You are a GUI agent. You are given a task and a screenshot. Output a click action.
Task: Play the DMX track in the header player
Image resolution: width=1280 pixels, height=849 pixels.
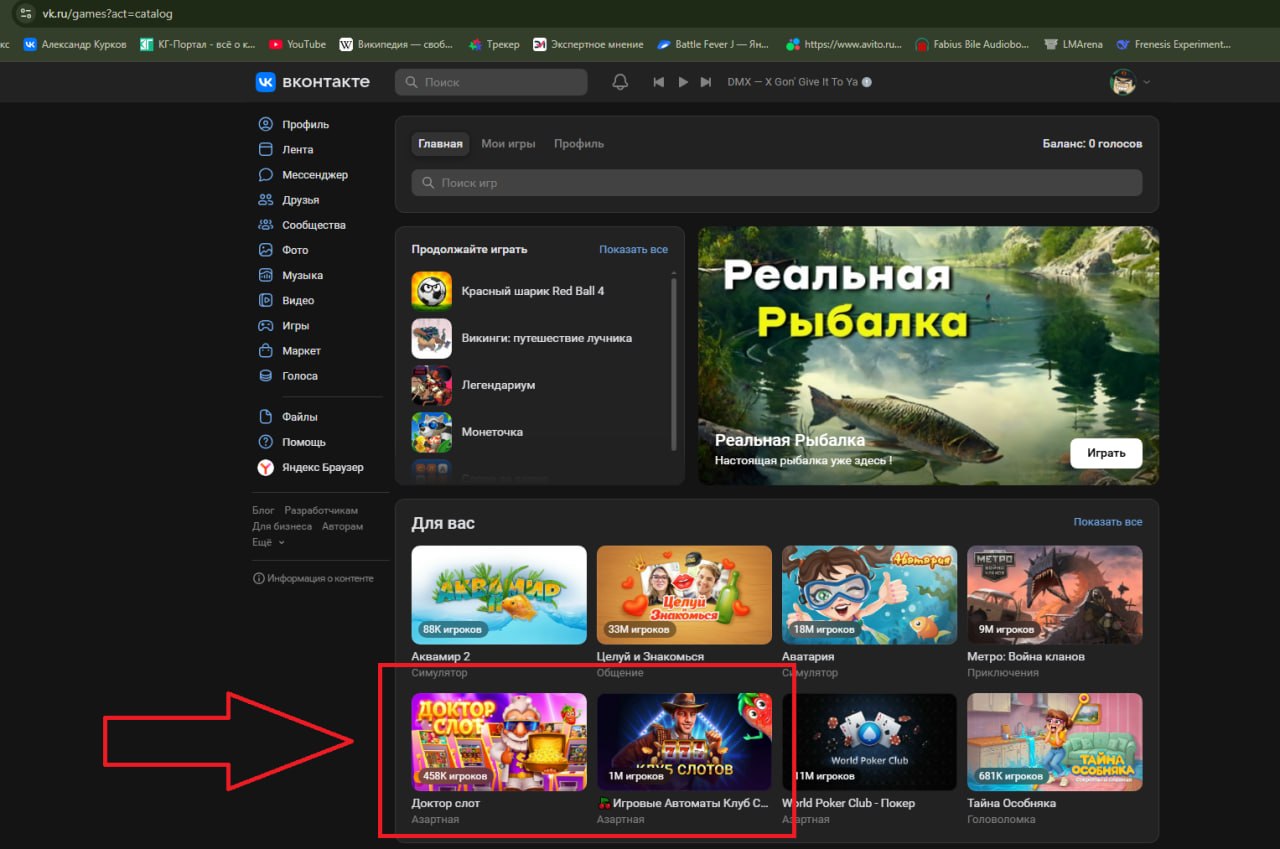[683, 82]
